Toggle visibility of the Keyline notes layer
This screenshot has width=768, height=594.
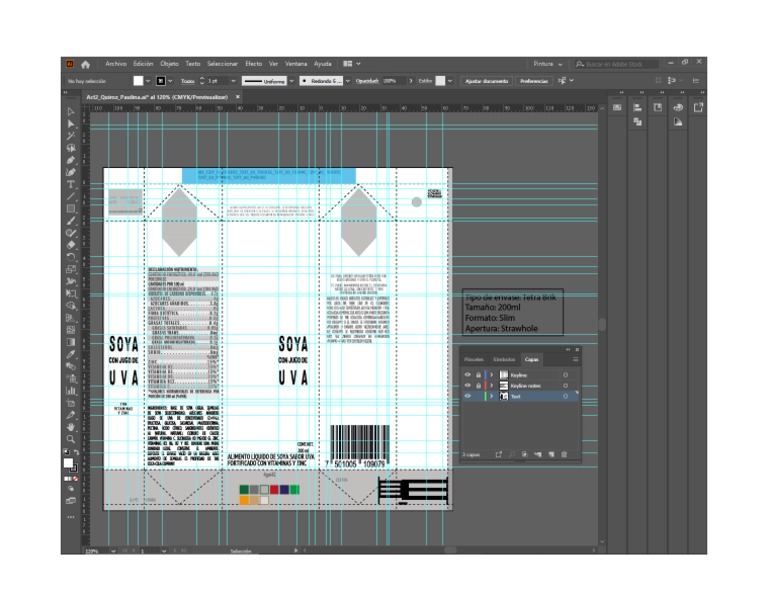pos(467,385)
